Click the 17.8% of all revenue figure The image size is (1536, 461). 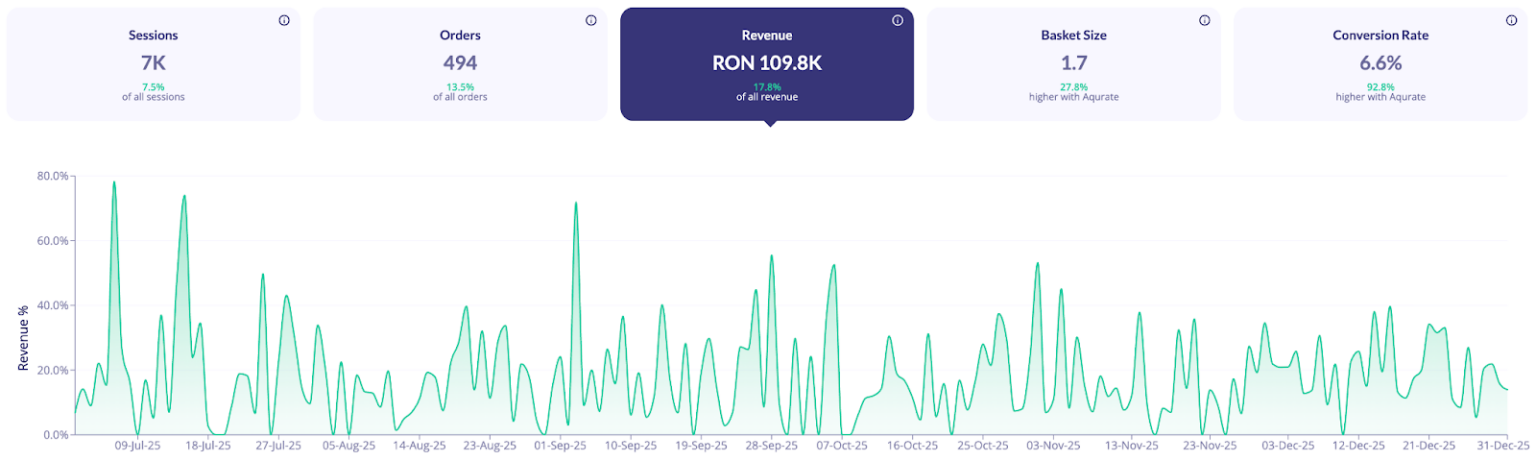pos(767,87)
